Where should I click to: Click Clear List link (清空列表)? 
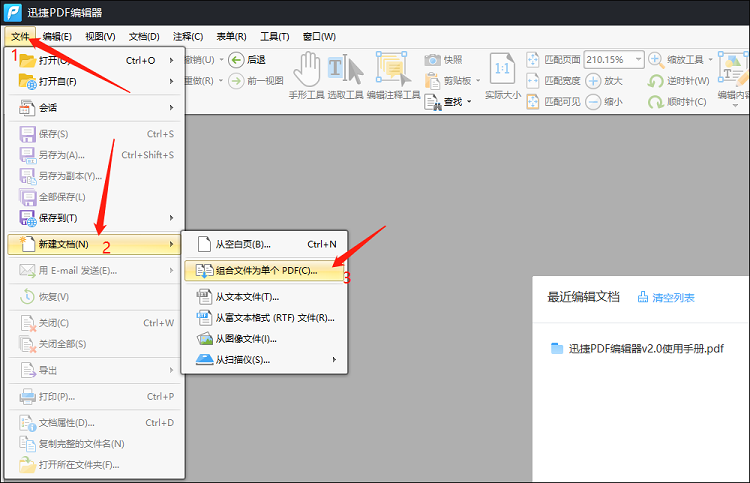click(x=673, y=297)
